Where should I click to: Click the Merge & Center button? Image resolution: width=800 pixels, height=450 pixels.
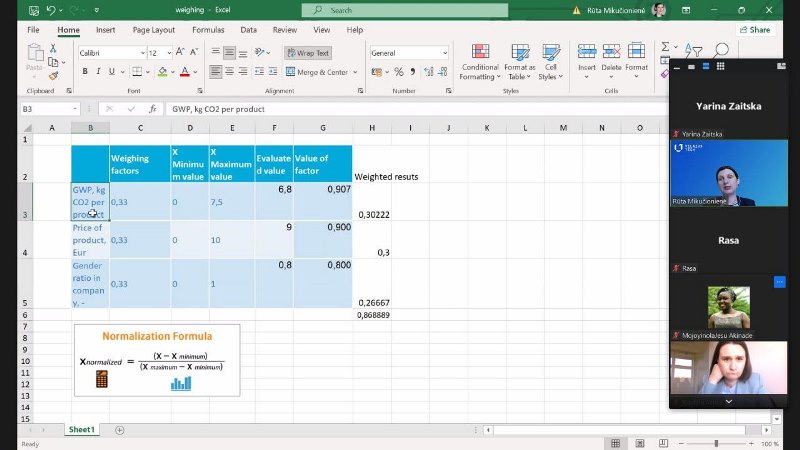[317, 72]
